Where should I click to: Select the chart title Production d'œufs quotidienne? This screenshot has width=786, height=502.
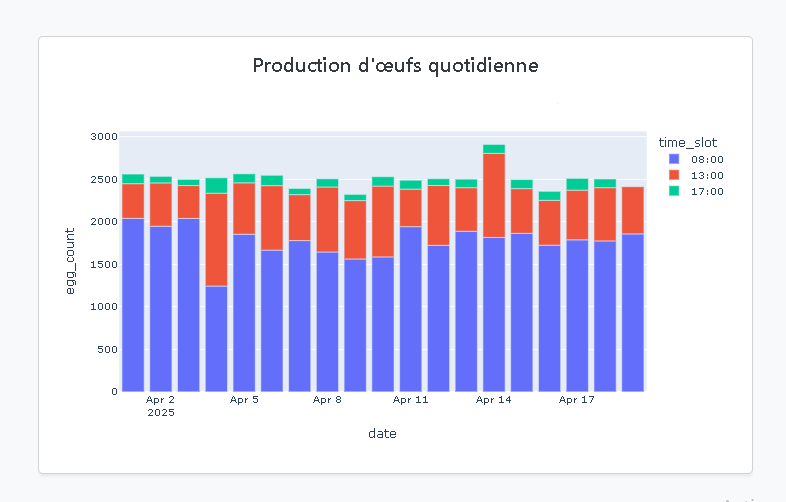click(x=395, y=66)
